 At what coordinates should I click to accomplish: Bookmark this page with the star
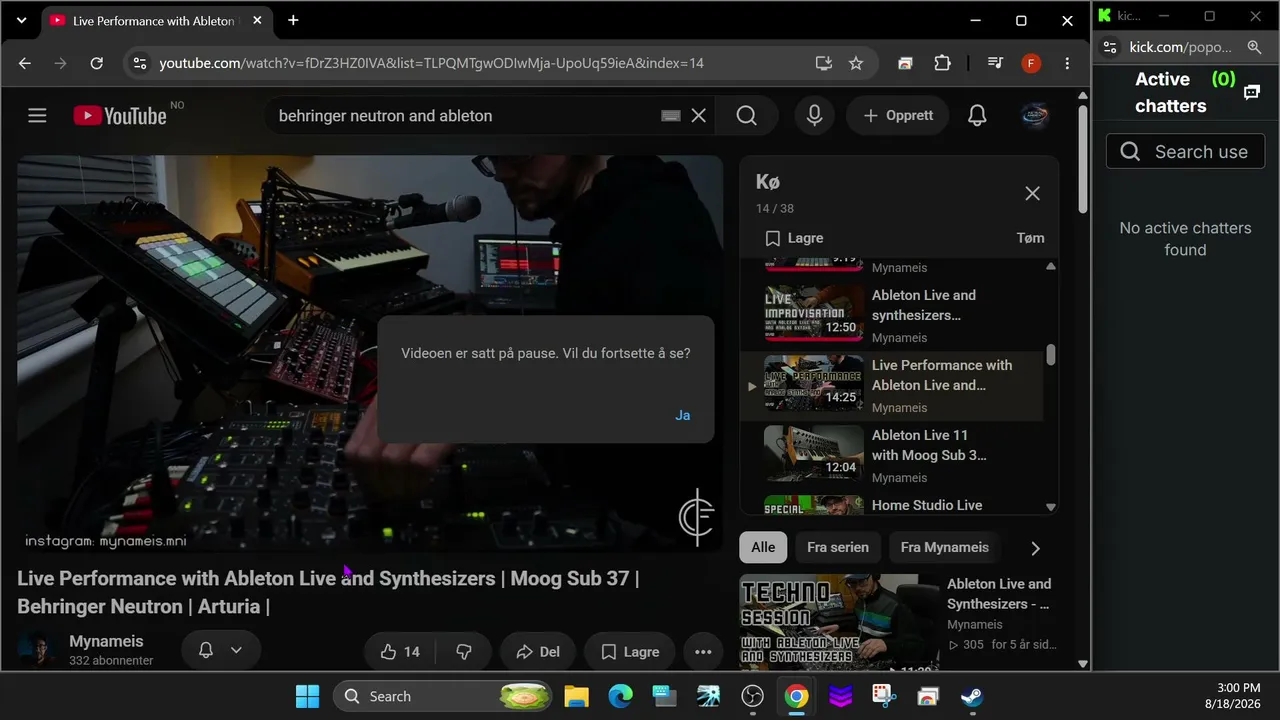(856, 63)
